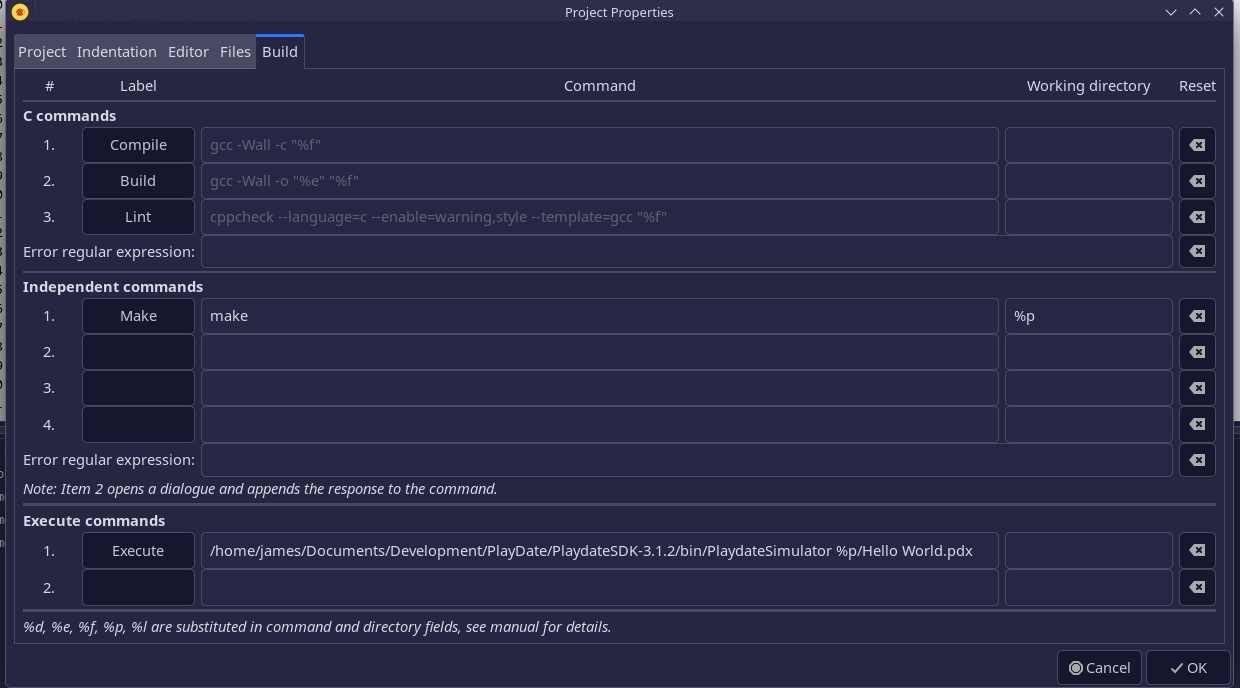The width and height of the screenshot is (1240, 688).
Task: Focus the make command field
Action: pos(600,316)
